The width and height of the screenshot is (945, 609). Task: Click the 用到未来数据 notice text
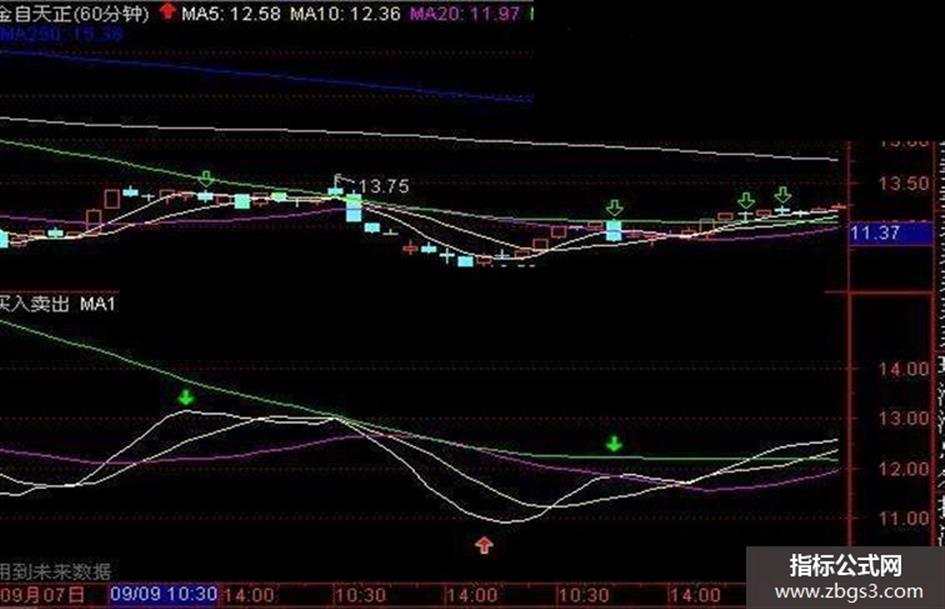[x=55, y=571]
